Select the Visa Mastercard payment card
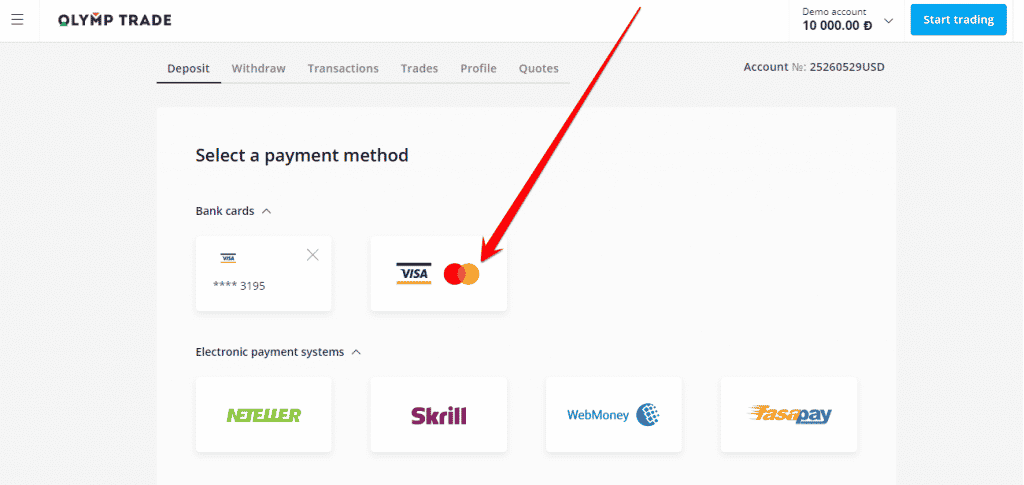The image size is (1024, 485). [x=438, y=274]
